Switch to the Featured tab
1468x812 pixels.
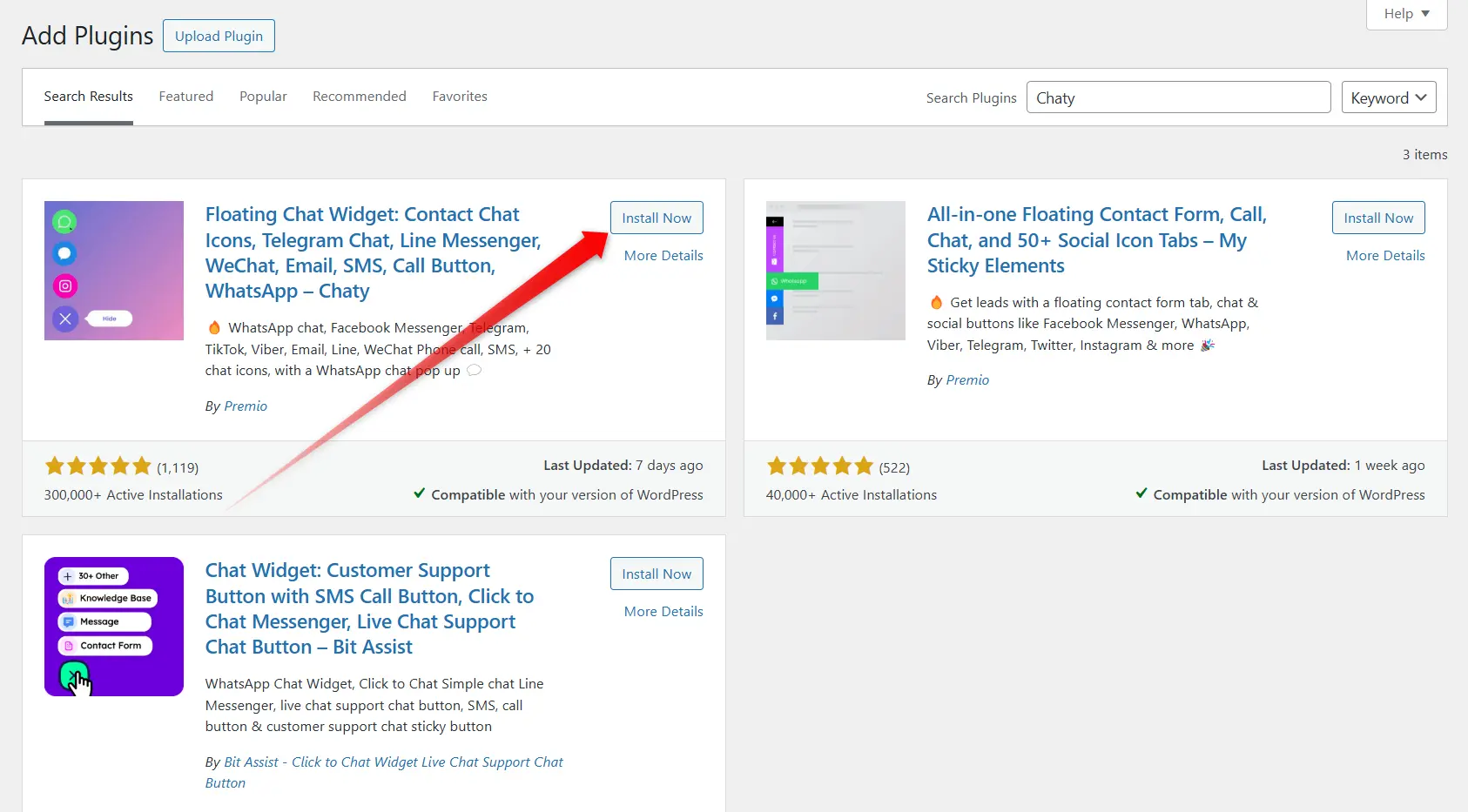tap(186, 97)
